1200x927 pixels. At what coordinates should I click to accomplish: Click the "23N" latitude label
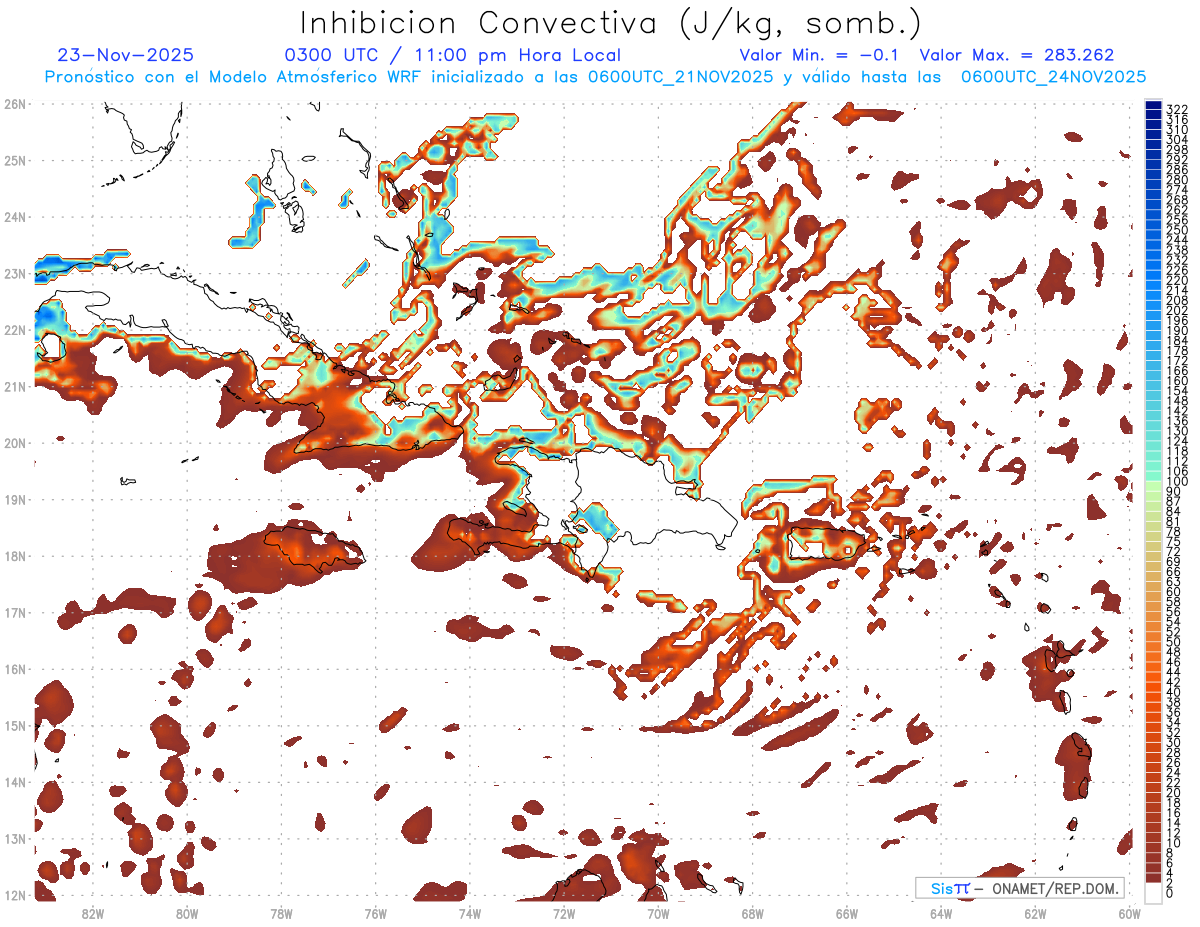[14, 273]
